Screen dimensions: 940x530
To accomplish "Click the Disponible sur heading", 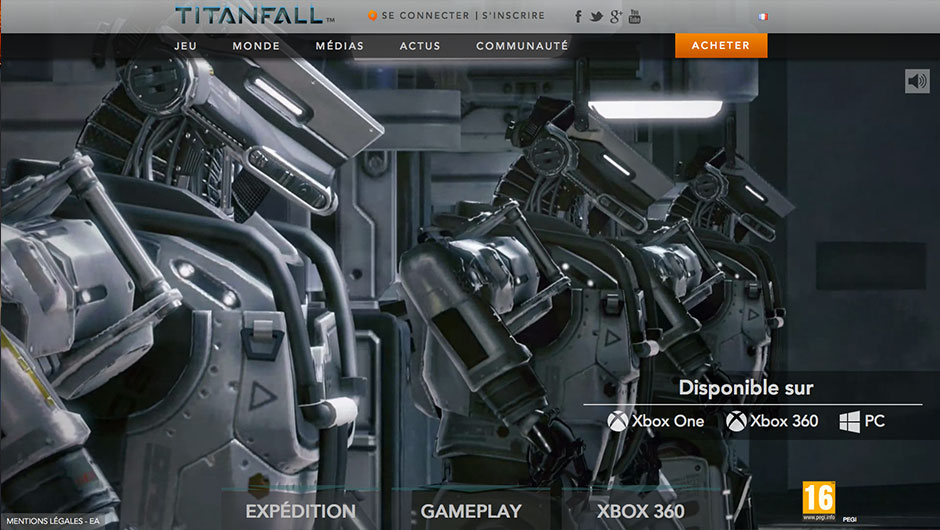I will pyautogui.click(x=746, y=388).
